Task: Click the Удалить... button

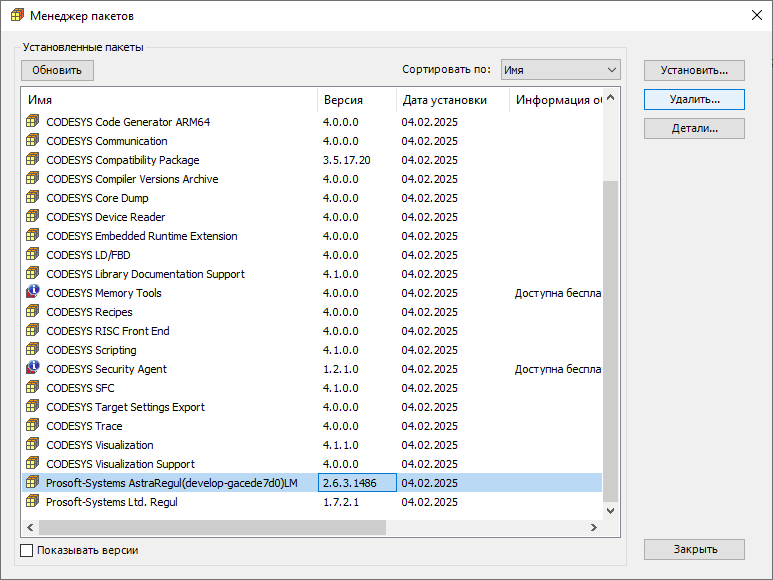Action: pyautogui.click(x=694, y=99)
